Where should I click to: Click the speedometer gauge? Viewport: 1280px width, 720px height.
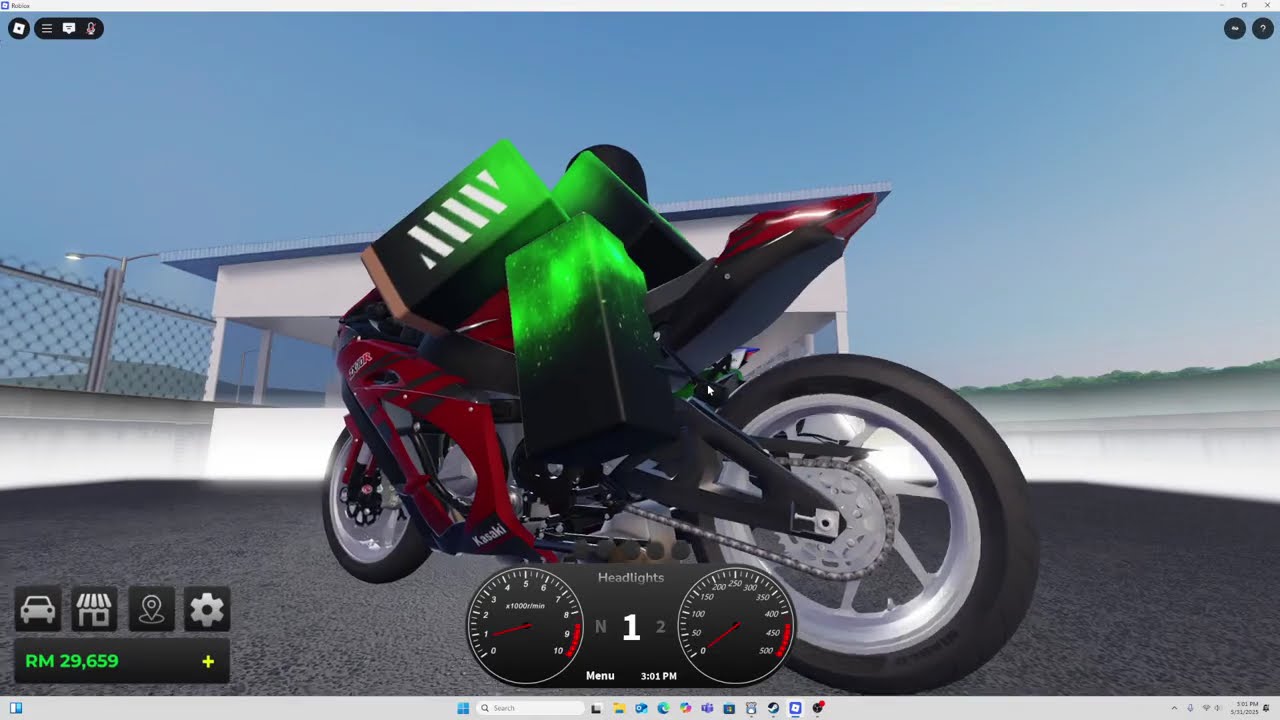pos(737,626)
